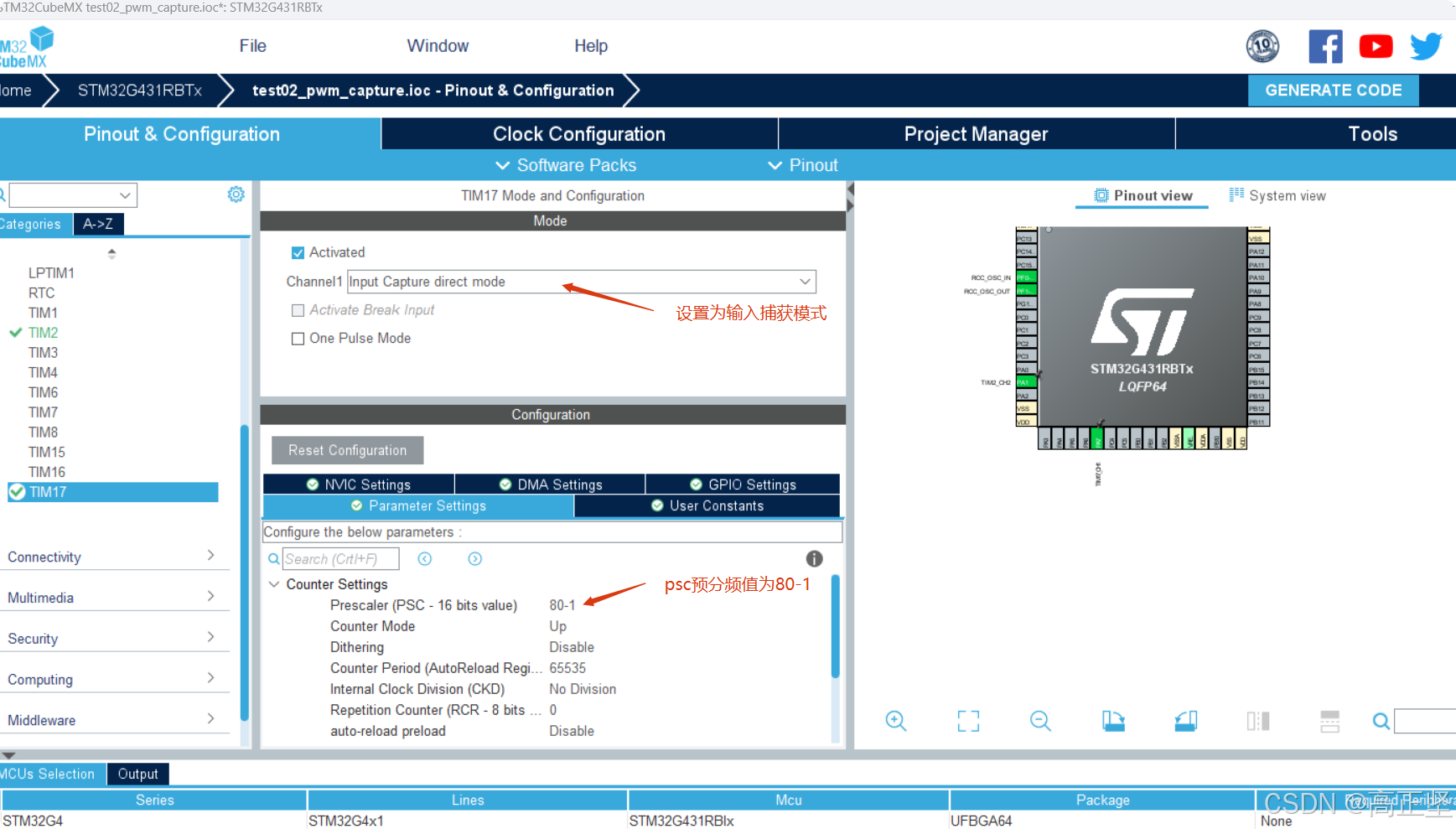Screen dimensions: 1456x829
Task: Rotate chip counterclockwise icon
Action: 1186,721
